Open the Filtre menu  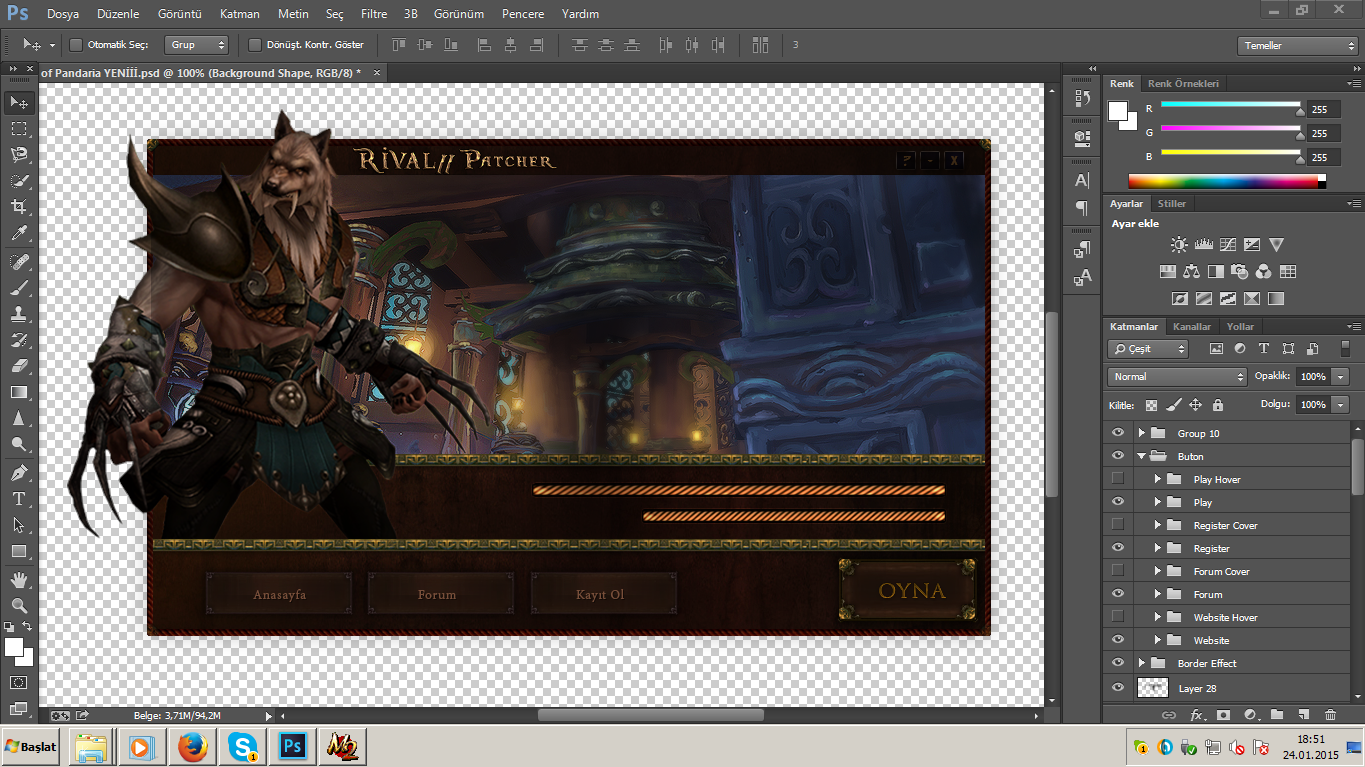coord(374,14)
